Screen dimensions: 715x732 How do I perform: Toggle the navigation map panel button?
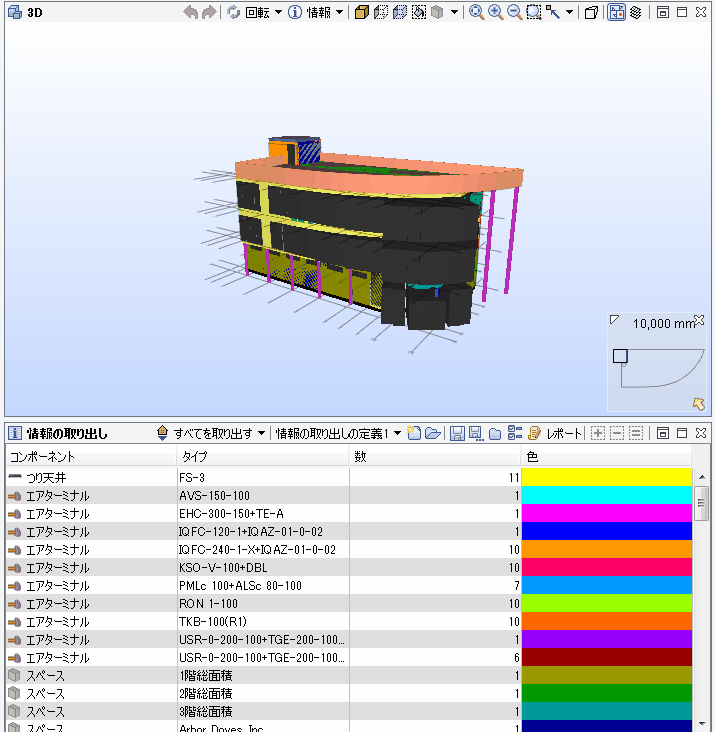click(x=616, y=12)
